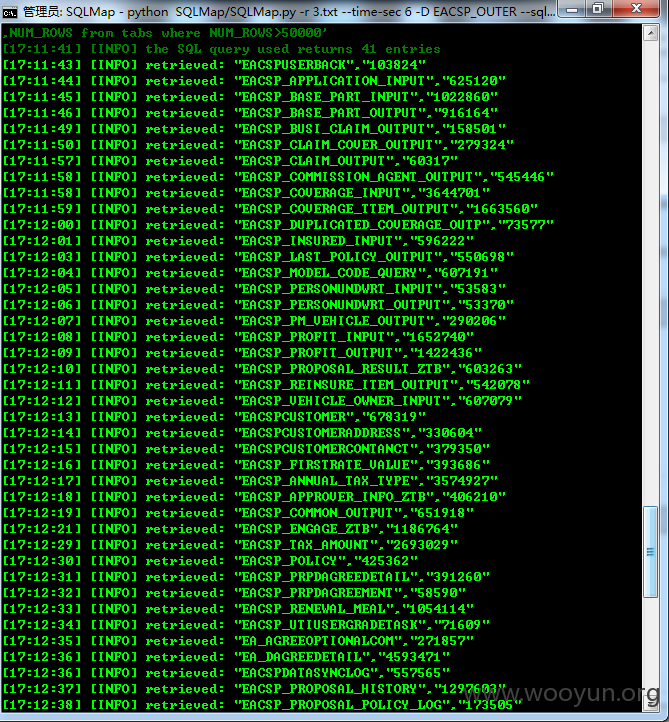Click the EA_DAGREEDETAIL entry
This screenshot has width=669, height=722.
point(226,657)
